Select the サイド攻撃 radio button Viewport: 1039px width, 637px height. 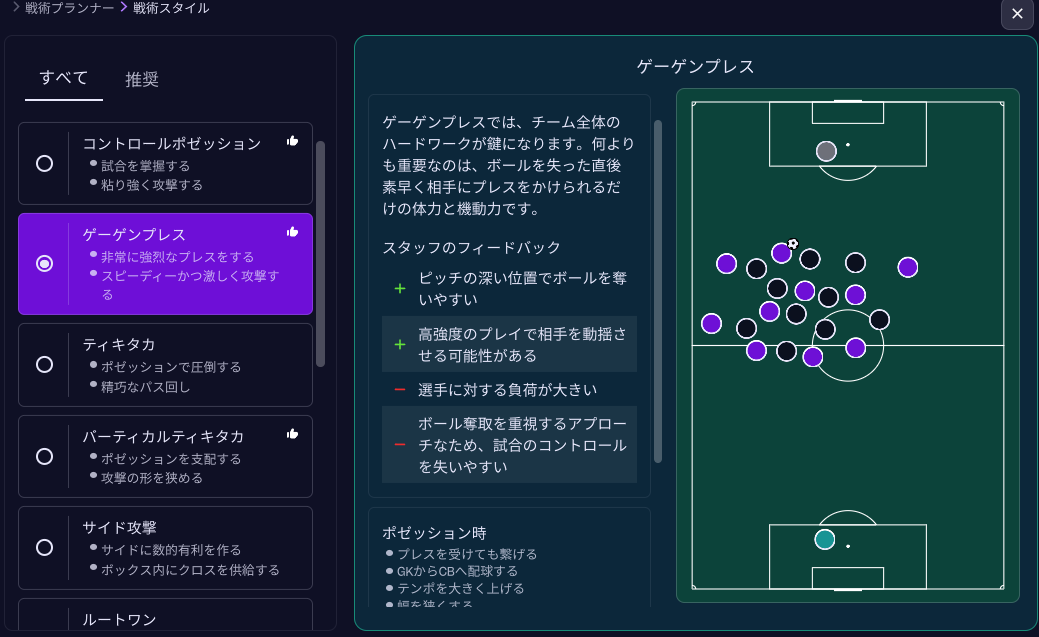point(44,547)
